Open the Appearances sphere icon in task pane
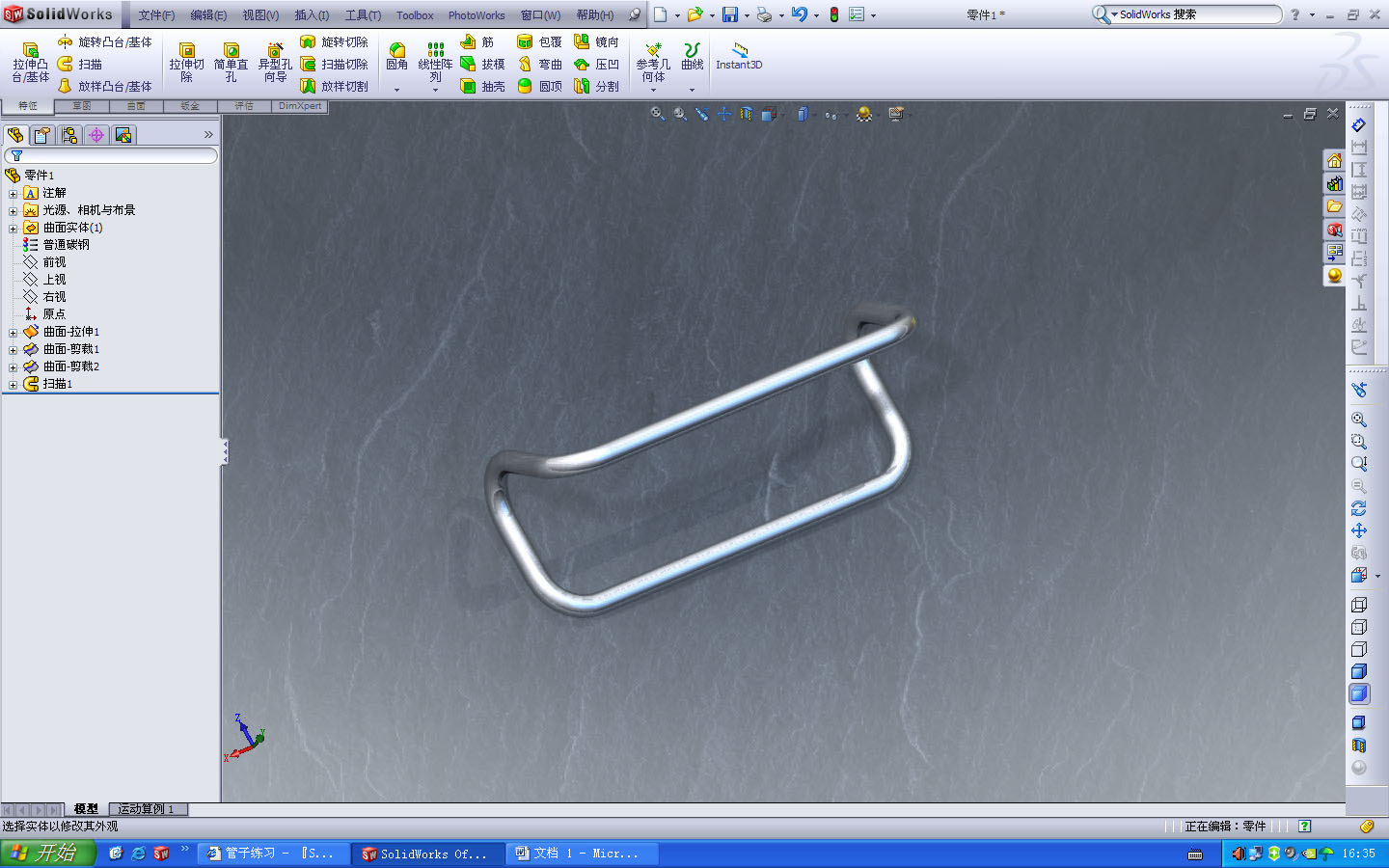The width and height of the screenshot is (1389, 868). point(1334,276)
